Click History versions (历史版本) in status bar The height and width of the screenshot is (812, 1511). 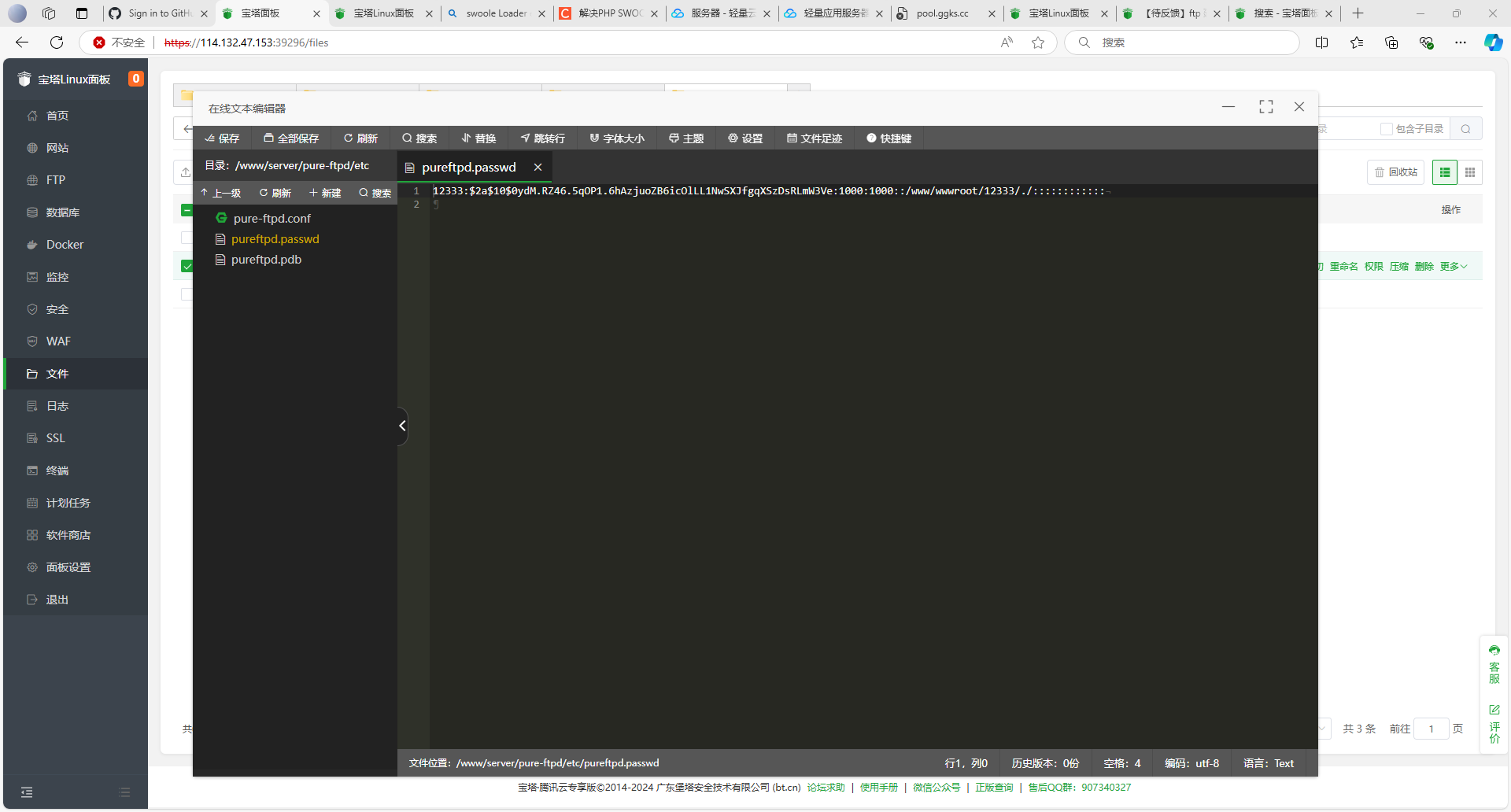1045,763
